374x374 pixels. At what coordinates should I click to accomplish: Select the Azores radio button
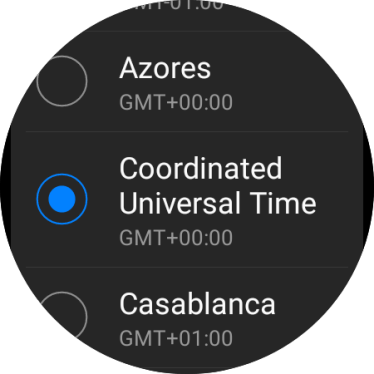pyautogui.click(x=62, y=81)
